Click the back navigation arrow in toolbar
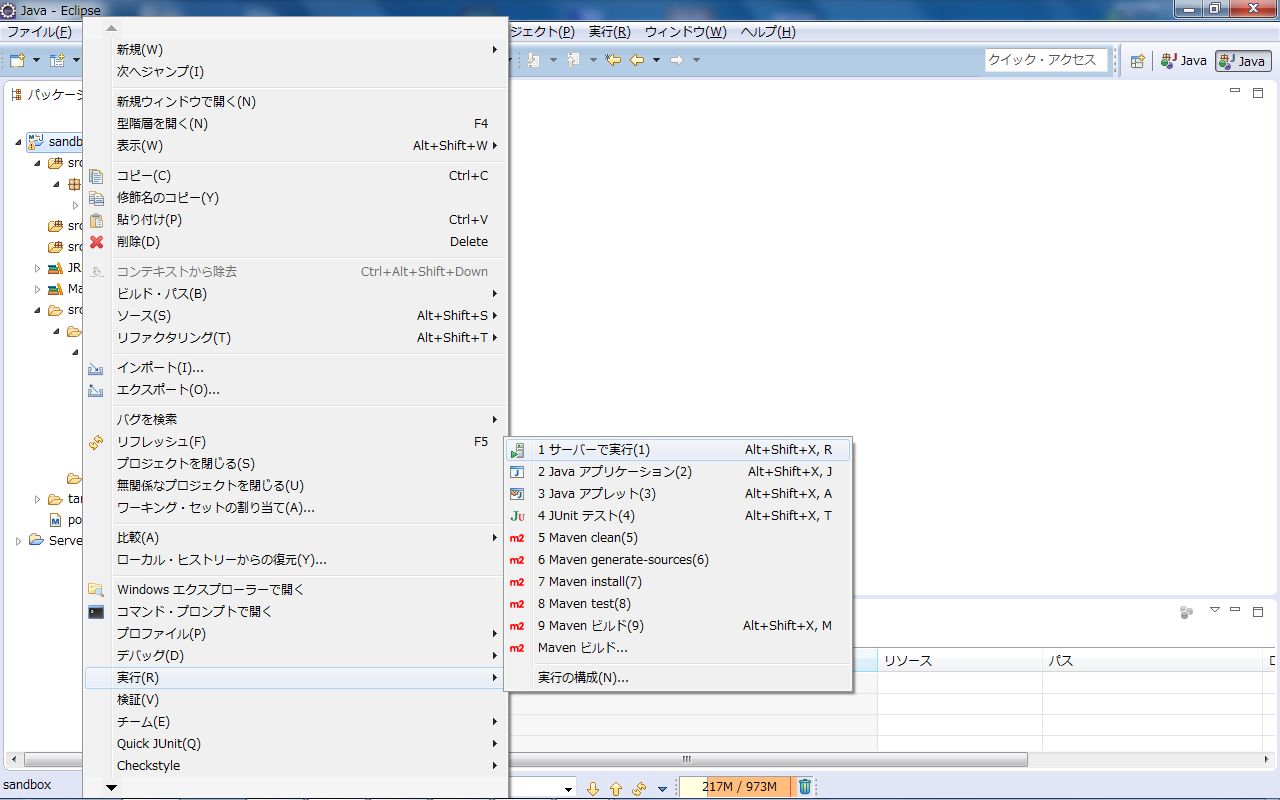 point(637,60)
